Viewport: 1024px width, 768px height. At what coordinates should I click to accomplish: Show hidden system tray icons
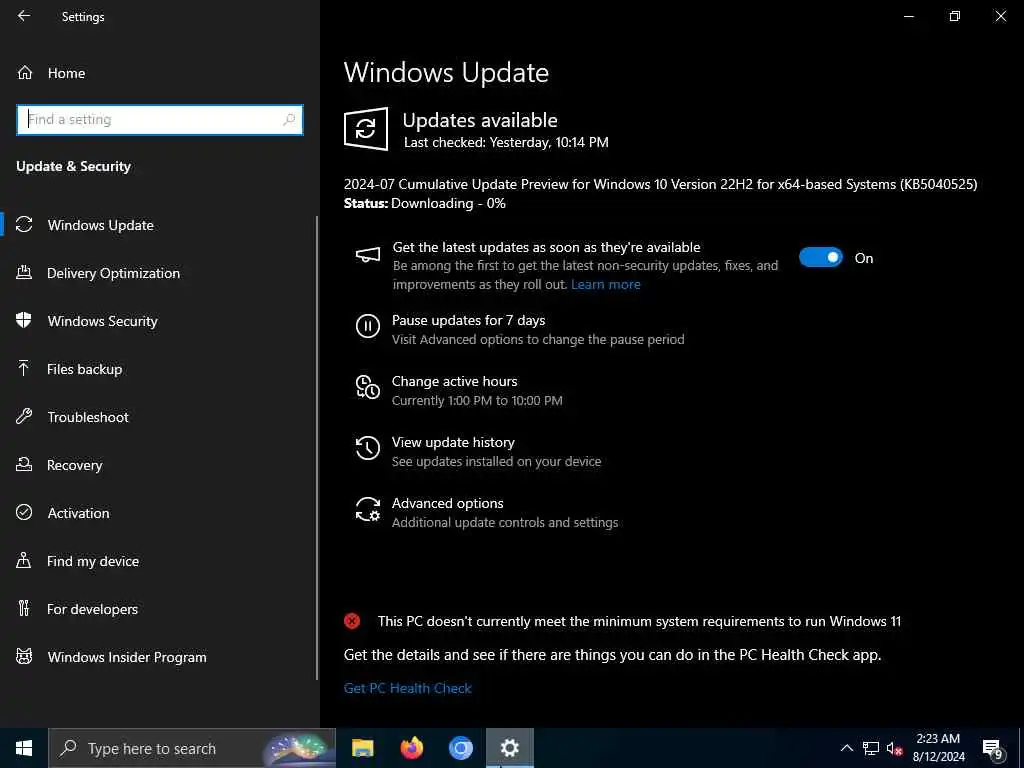point(846,748)
